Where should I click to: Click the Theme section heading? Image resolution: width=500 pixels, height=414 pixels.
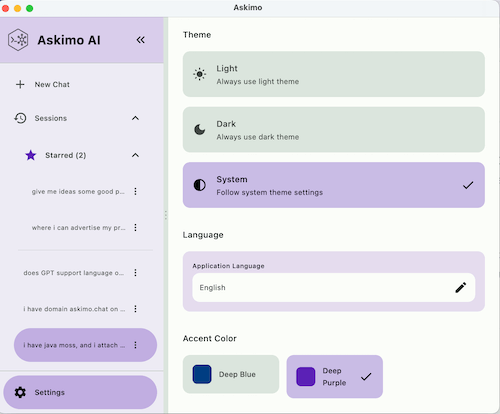tap(197, 35)
